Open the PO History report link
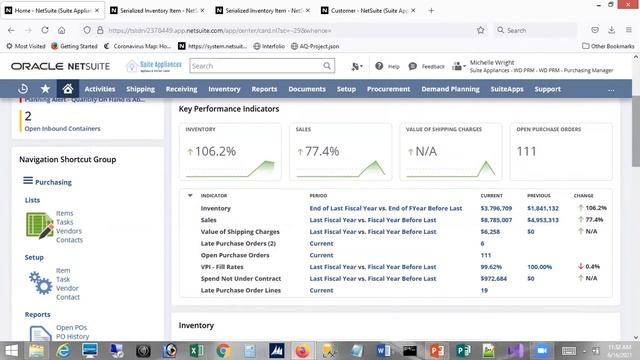 [x=72, y=336]
